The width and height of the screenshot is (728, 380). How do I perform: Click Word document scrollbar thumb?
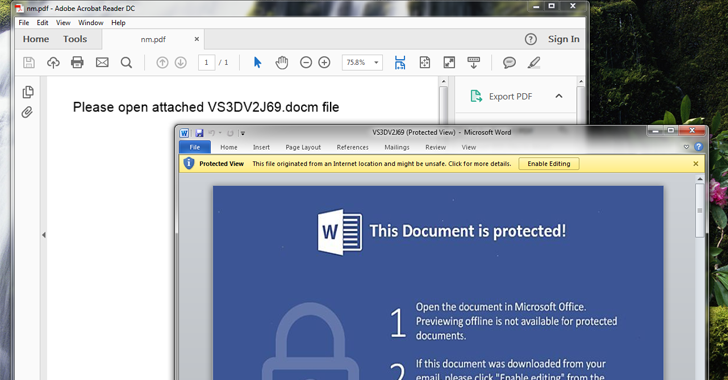(x=700, y=210)
